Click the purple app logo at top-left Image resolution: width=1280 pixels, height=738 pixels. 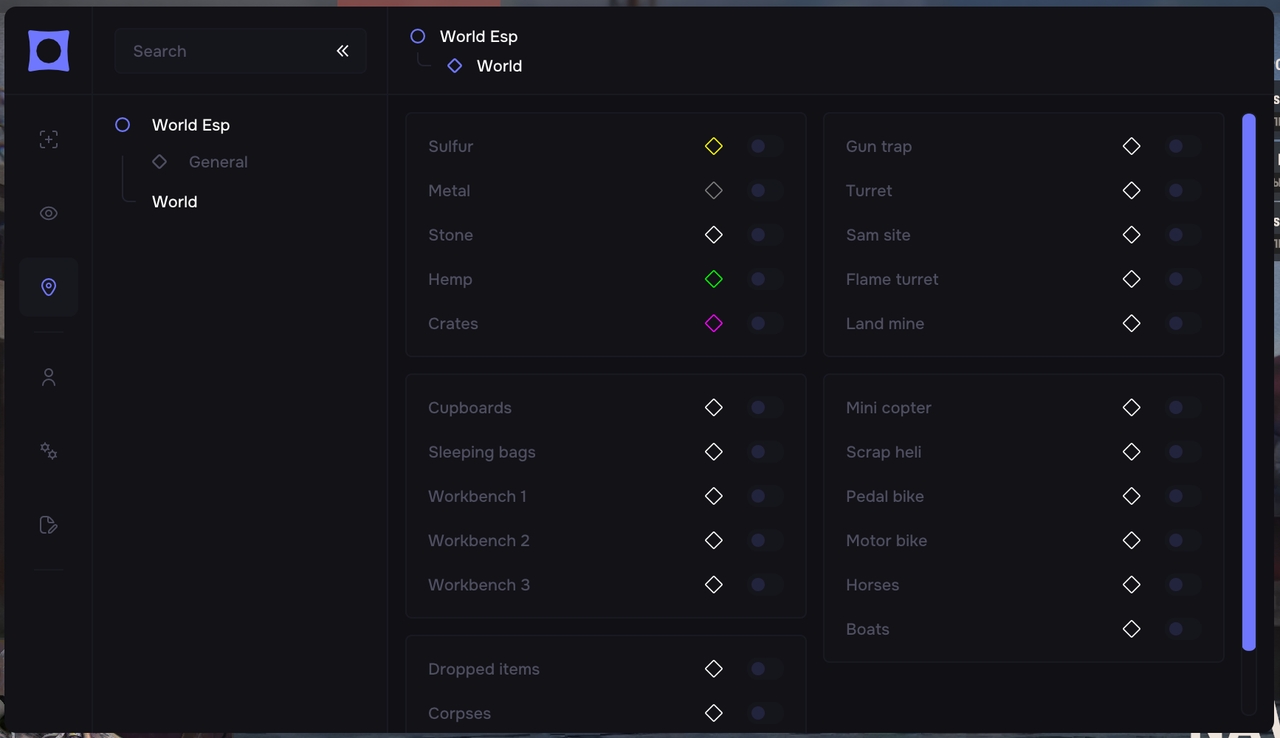click(x=48, y=51)
